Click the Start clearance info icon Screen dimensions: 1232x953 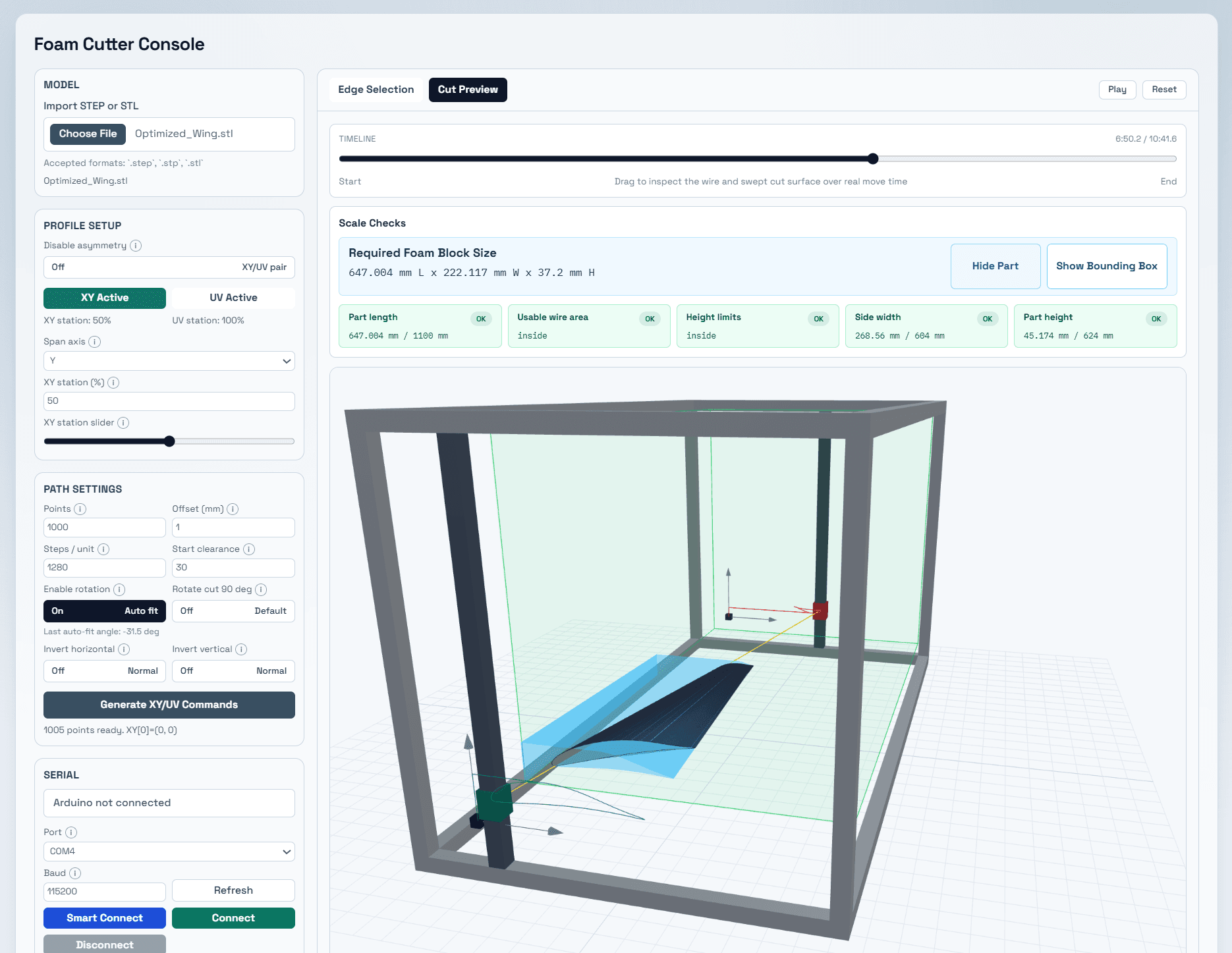pyautogui.click(x=249, y=549)
